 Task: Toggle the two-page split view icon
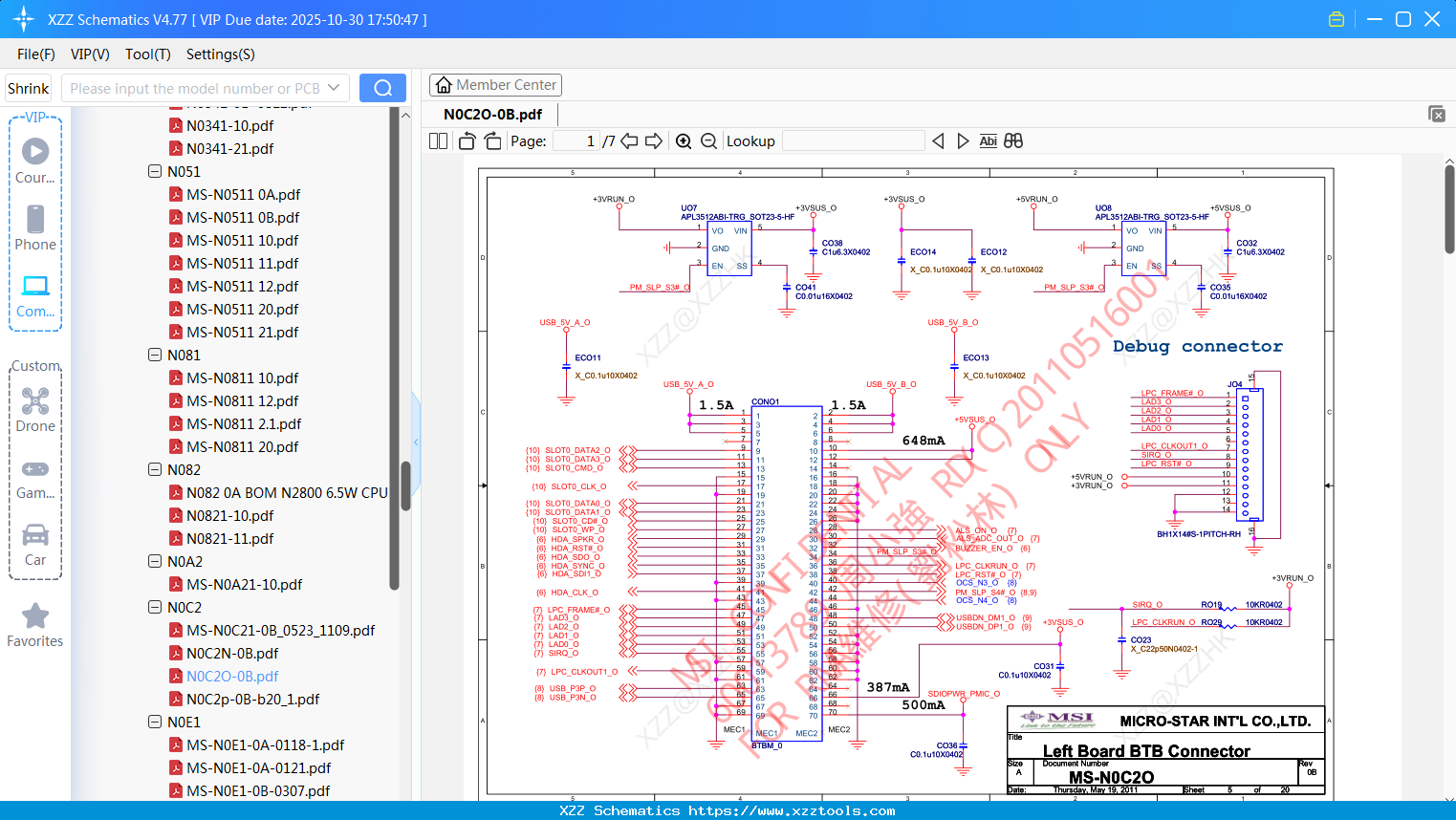438,141
